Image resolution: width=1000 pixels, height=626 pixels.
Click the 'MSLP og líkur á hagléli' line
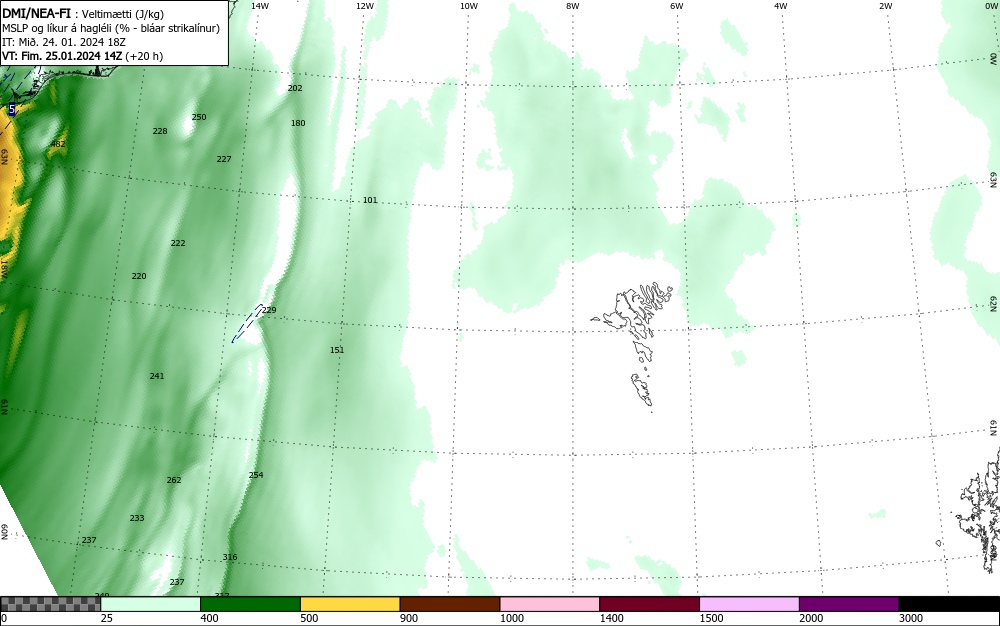pyautogui.click(x=111, y=28)
